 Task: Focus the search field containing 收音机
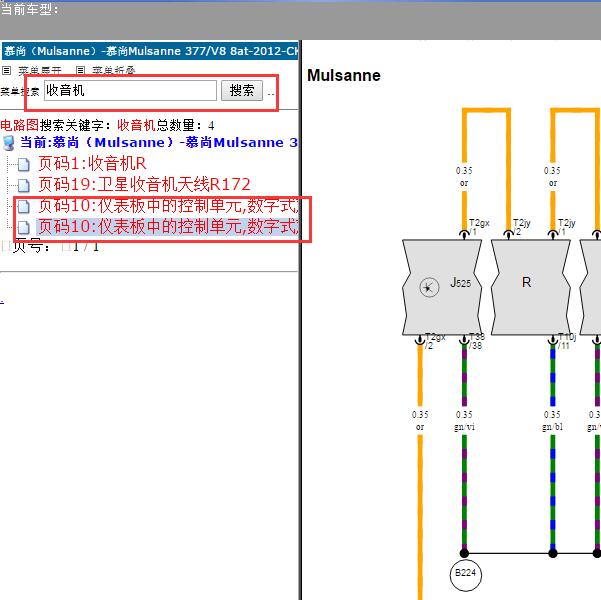point(130,90)
